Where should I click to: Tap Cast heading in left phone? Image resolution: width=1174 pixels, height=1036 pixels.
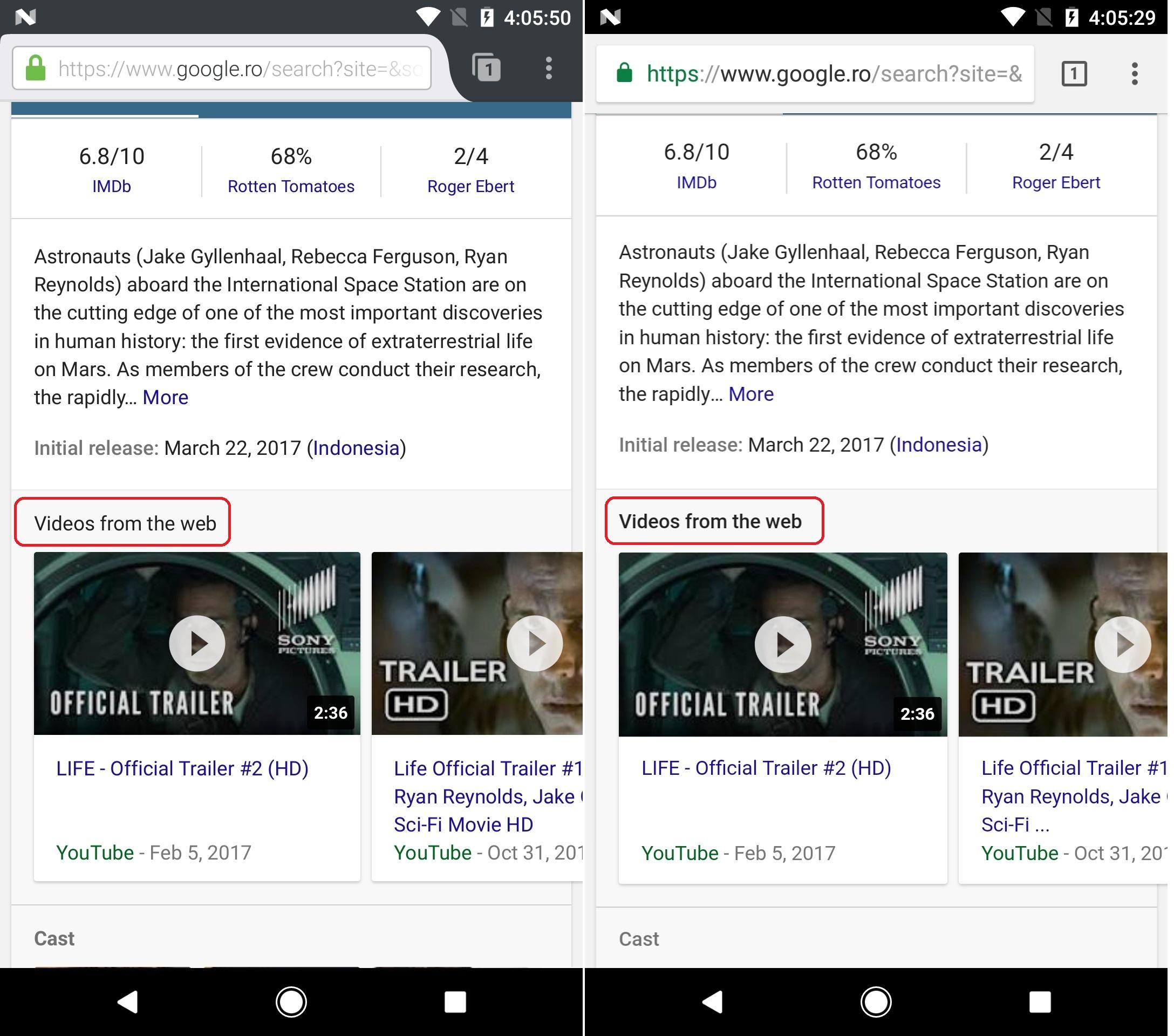point(54,938)
